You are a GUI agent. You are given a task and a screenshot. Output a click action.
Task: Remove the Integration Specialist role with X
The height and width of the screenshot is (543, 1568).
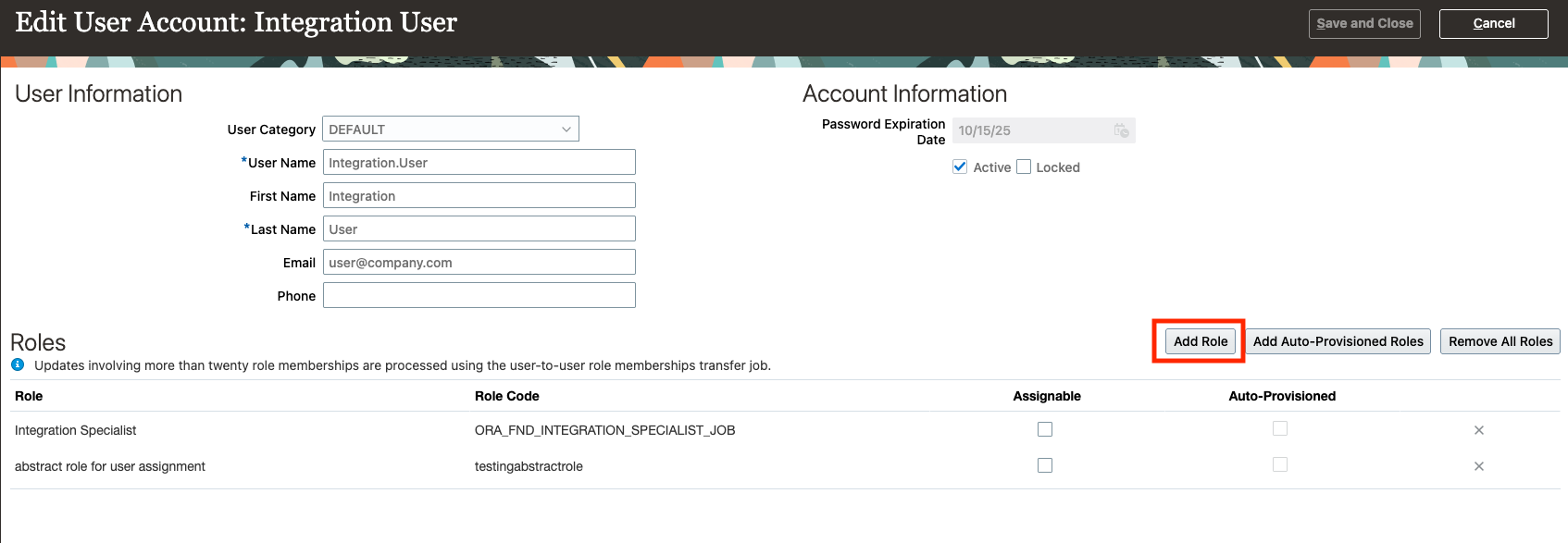point(1478,430)
